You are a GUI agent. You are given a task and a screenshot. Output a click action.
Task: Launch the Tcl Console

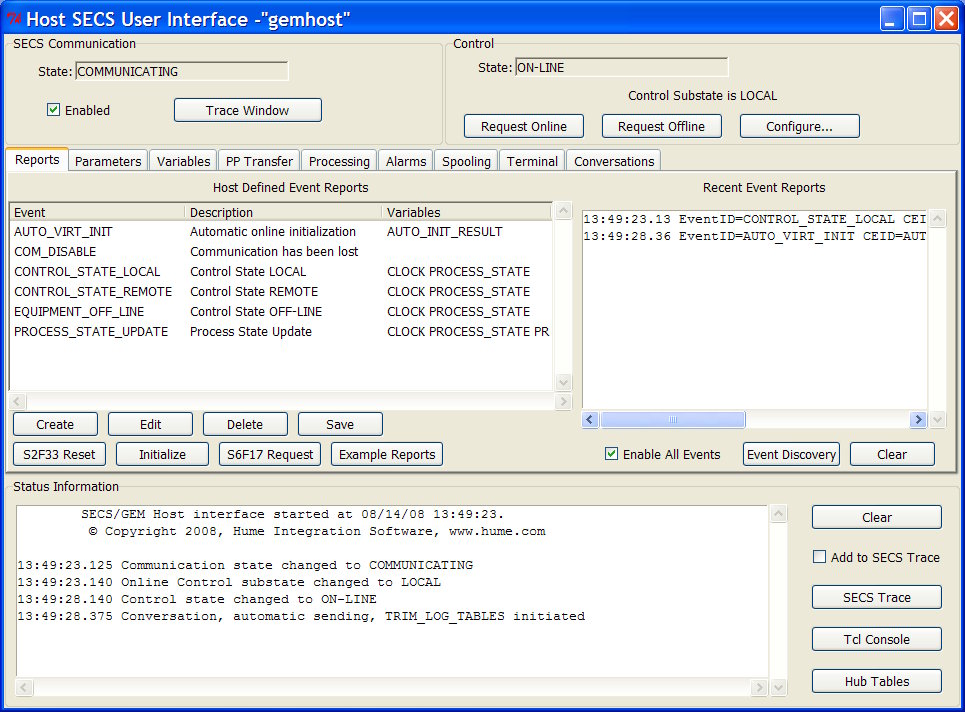876,639
